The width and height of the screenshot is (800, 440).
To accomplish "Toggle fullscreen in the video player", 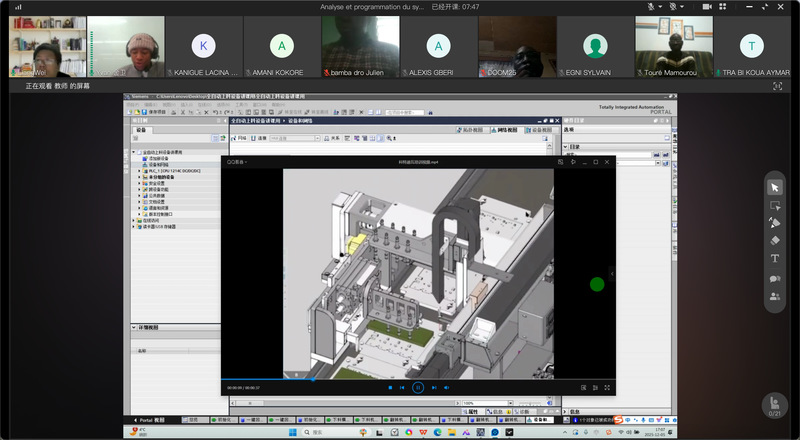I will 607,387.
